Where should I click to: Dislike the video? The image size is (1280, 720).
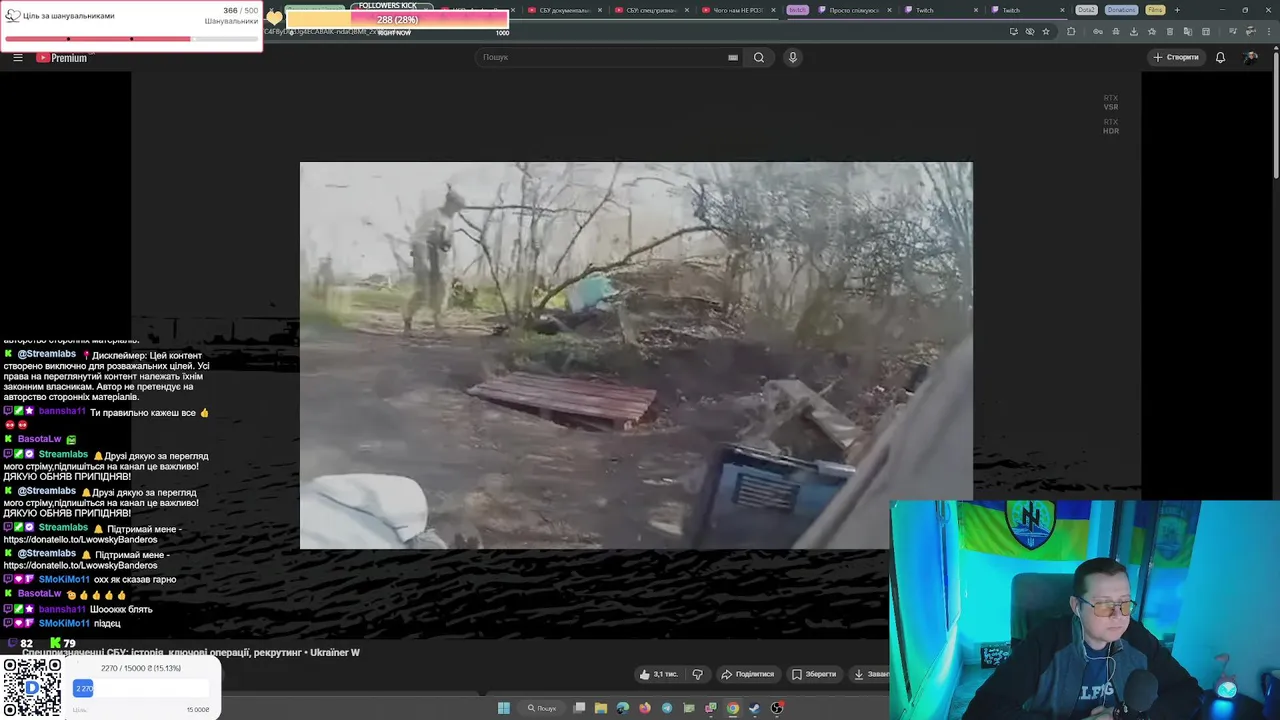[x=697, y=674]
